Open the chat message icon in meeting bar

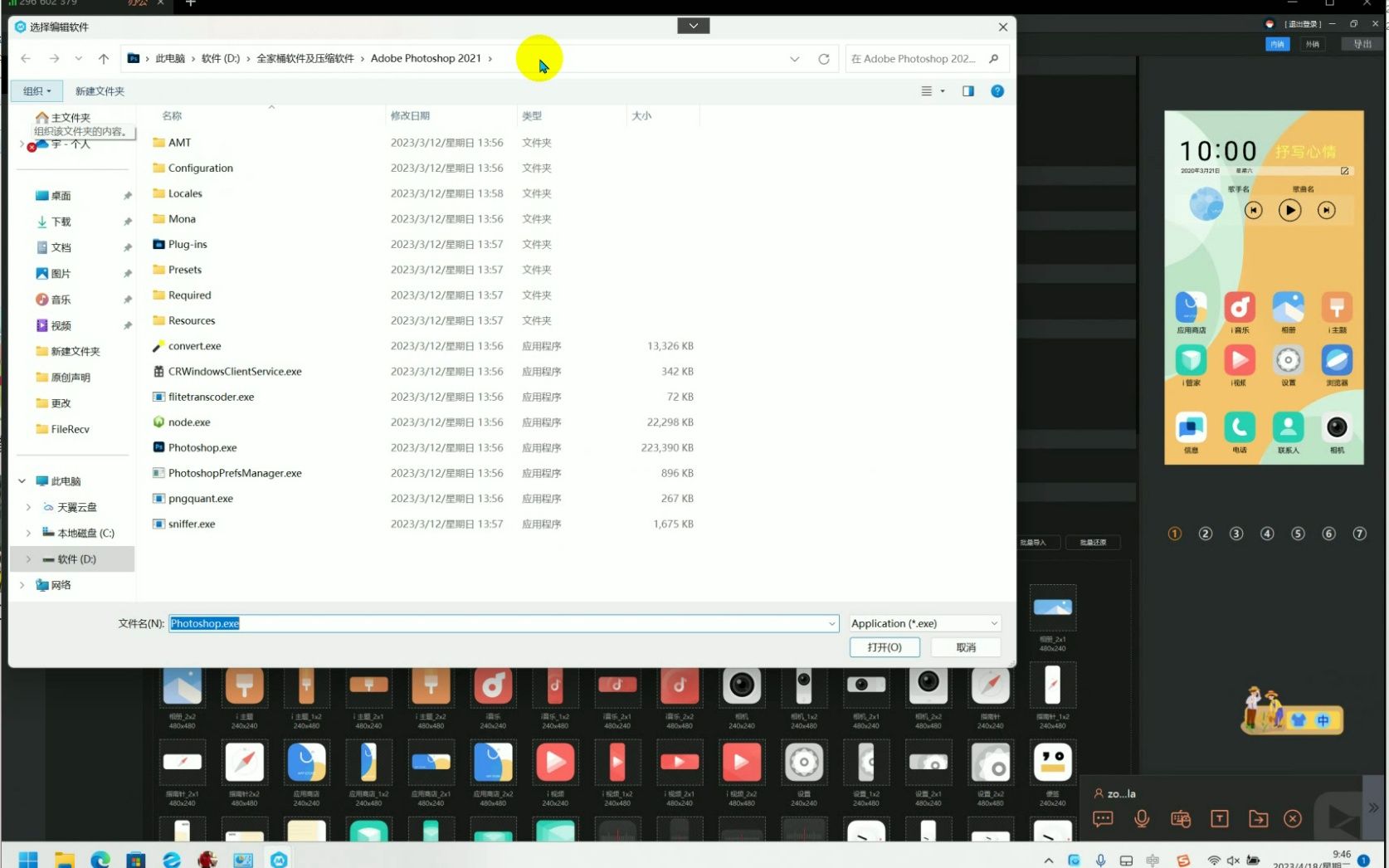pyautogui.click(x=1103, y=819)
